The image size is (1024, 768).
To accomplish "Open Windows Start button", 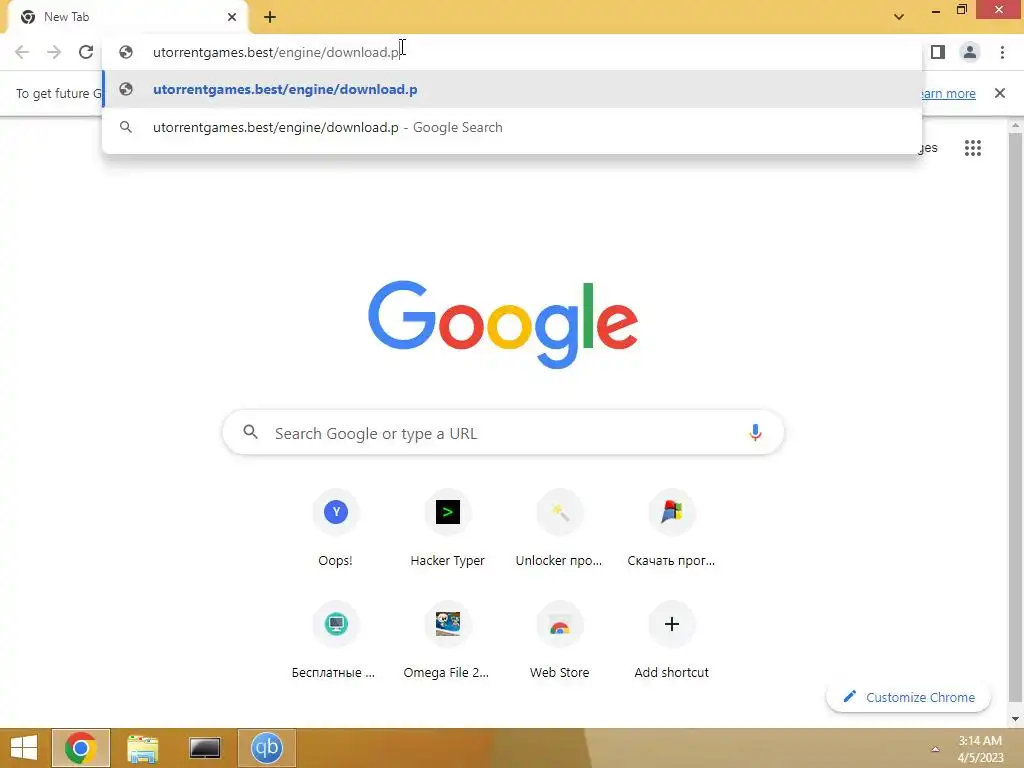I will (24, 748).
